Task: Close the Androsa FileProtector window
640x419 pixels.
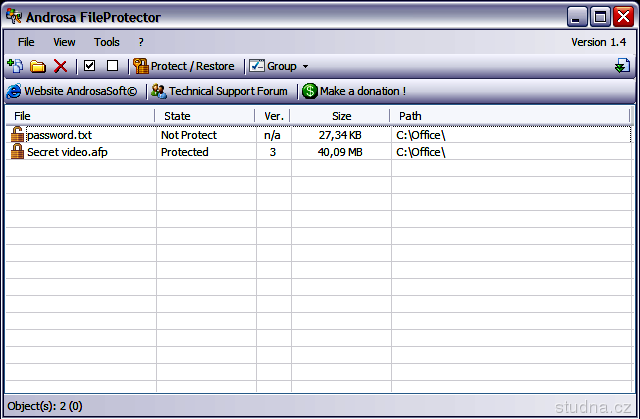Action: coord(623,17)
